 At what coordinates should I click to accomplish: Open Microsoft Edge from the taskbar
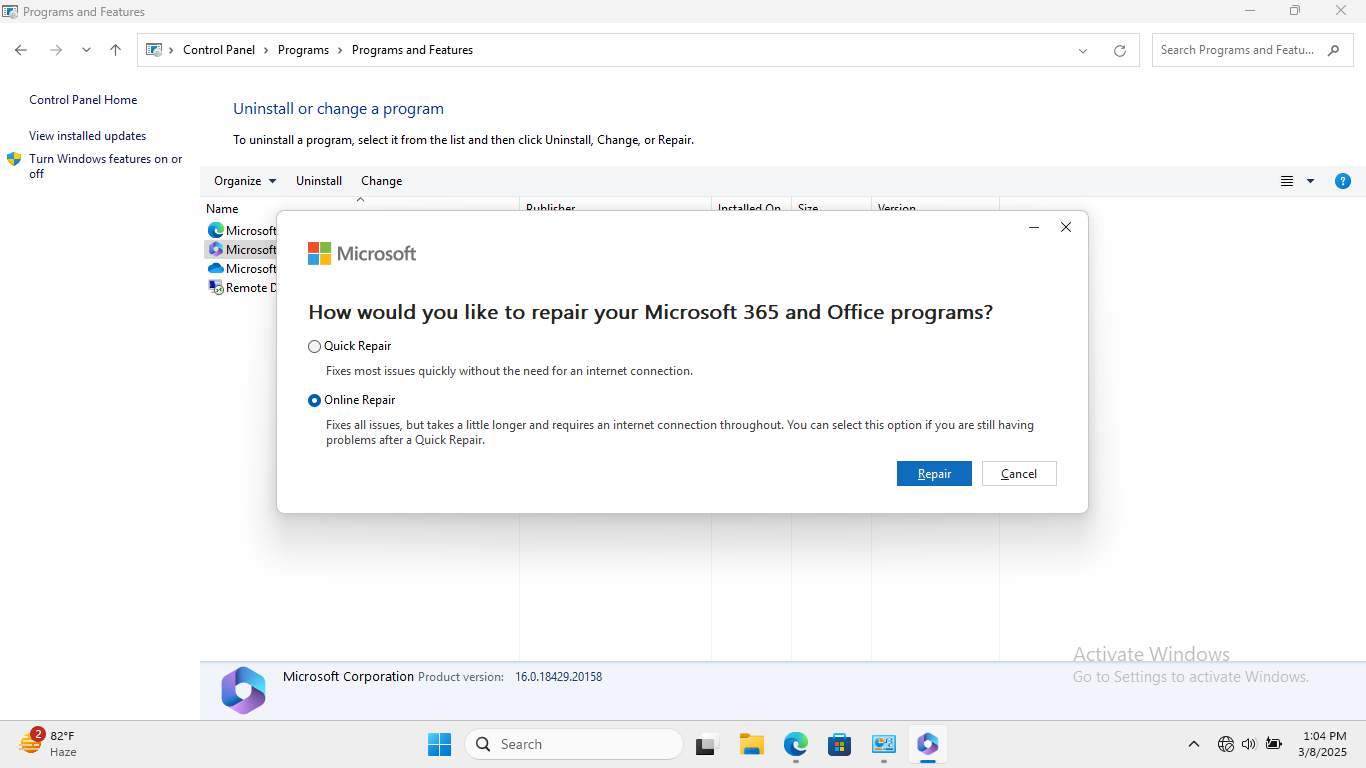coord(796,744)
